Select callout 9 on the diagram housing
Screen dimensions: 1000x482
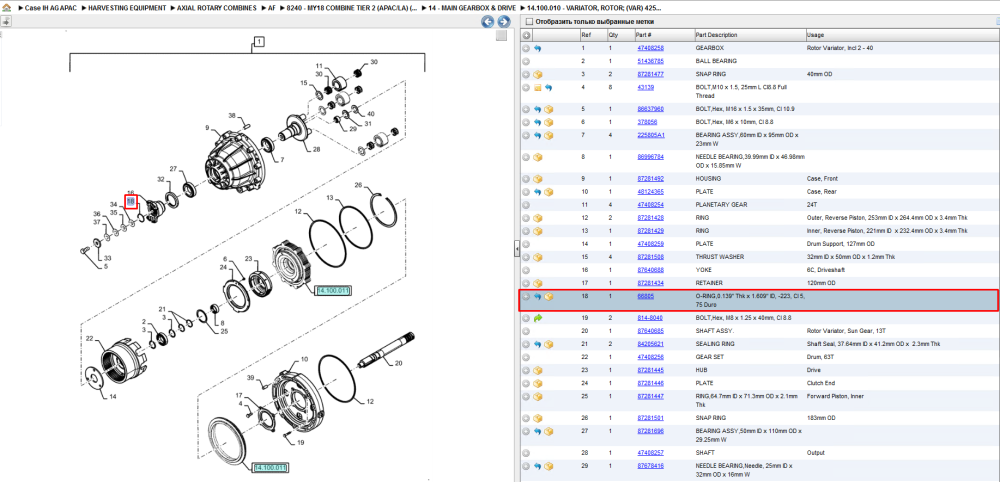(207, 128)
